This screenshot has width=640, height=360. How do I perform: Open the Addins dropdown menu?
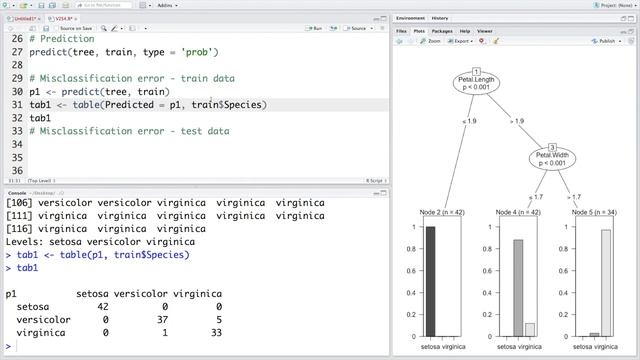tap(167, 5)
